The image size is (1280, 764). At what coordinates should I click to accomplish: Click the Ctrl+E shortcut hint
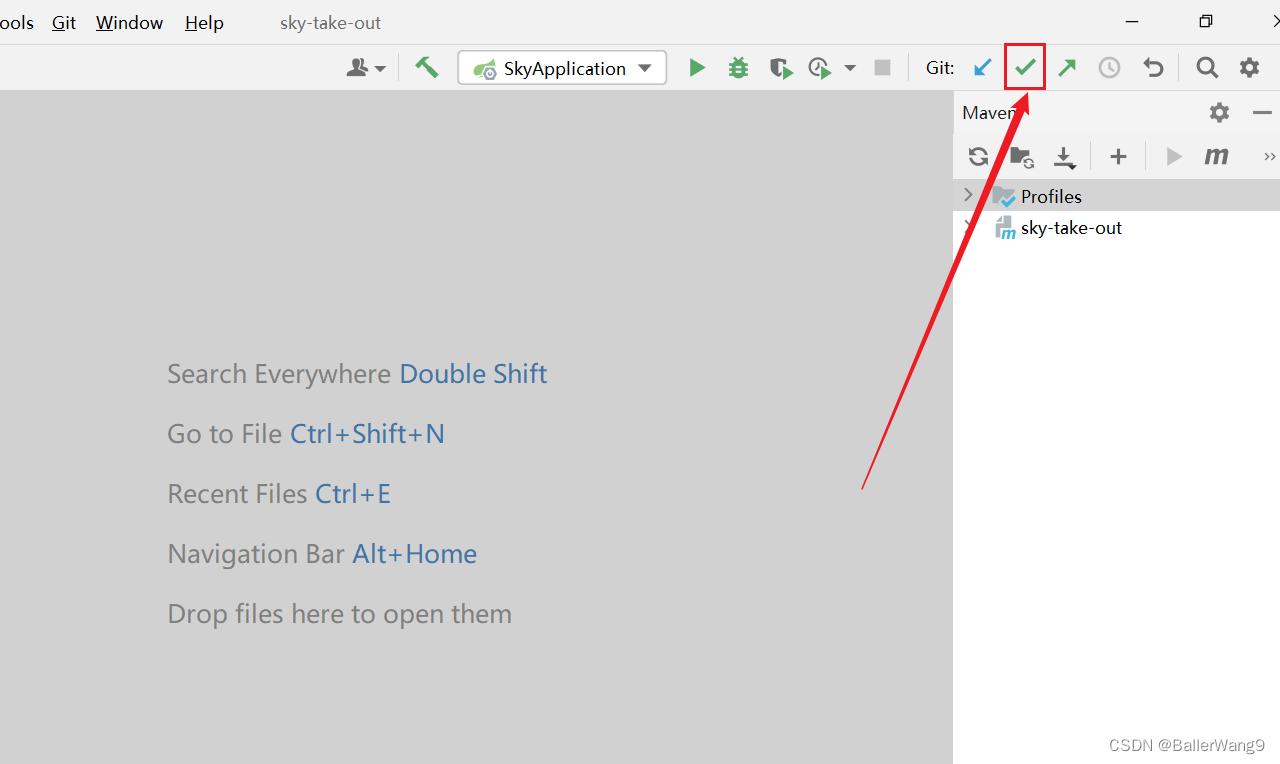pos(353,494)
